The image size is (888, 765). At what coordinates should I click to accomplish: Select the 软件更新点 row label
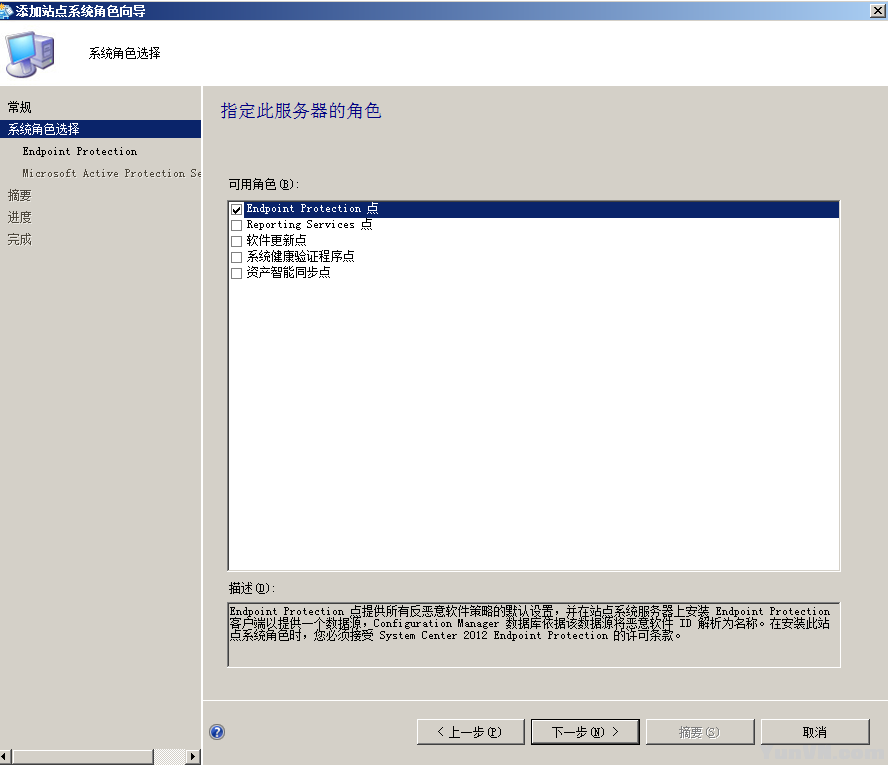pos(276,241)
